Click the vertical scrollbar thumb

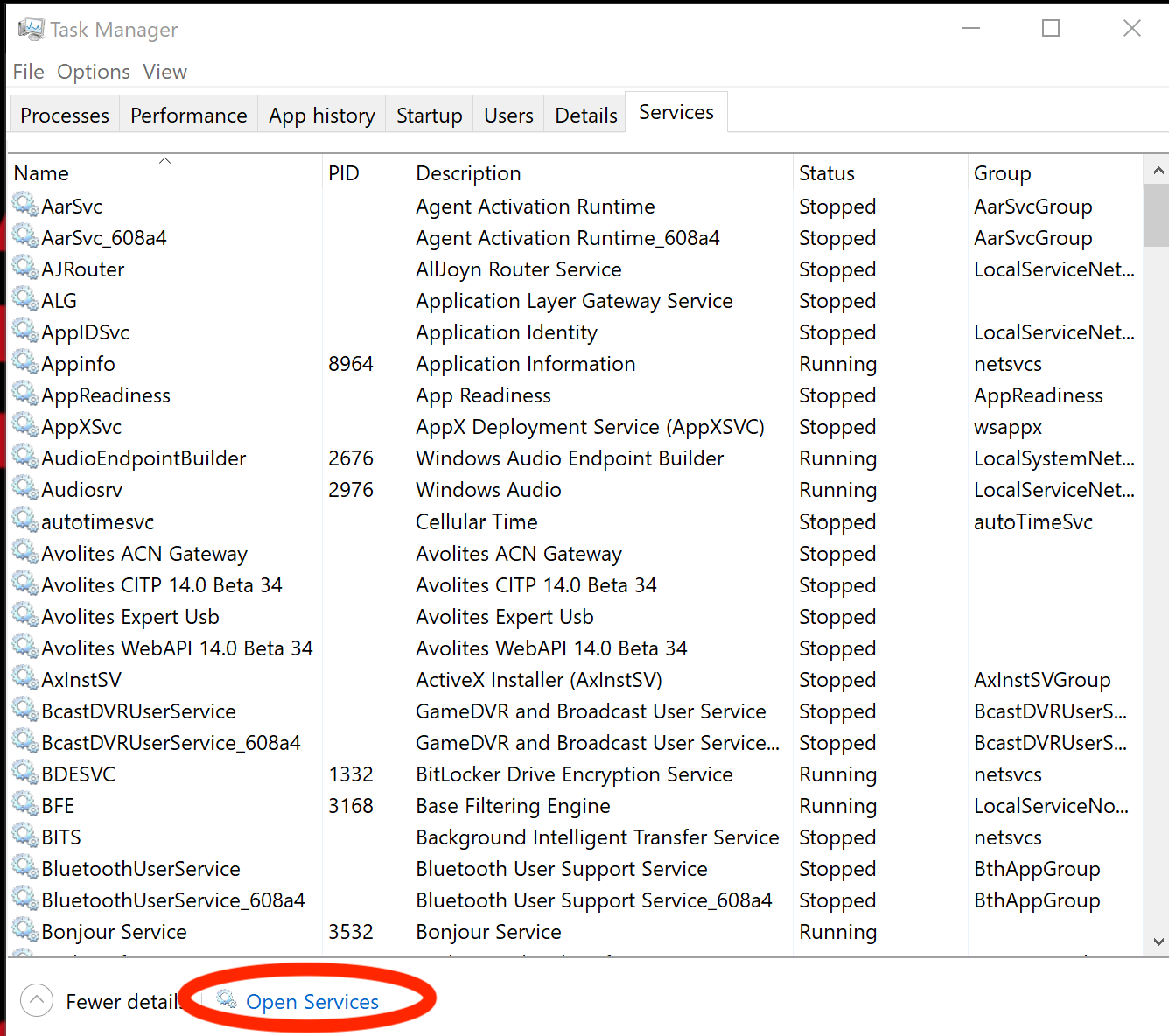click(1157, 216)
